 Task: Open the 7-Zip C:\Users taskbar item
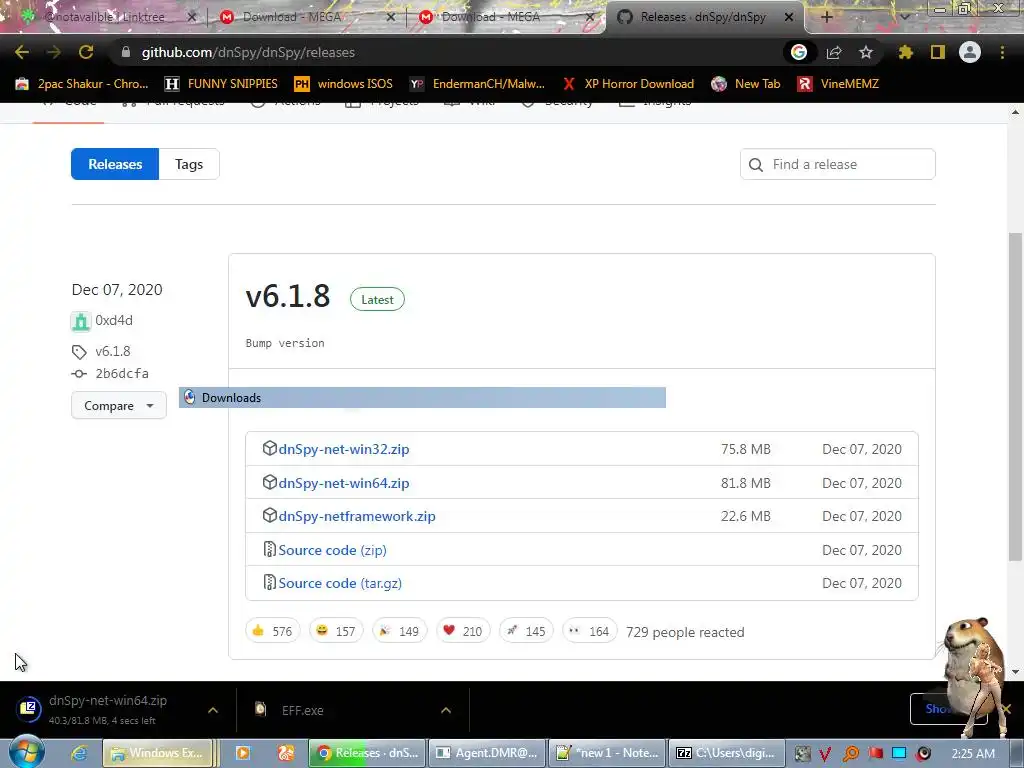click(x=727, y=753)
